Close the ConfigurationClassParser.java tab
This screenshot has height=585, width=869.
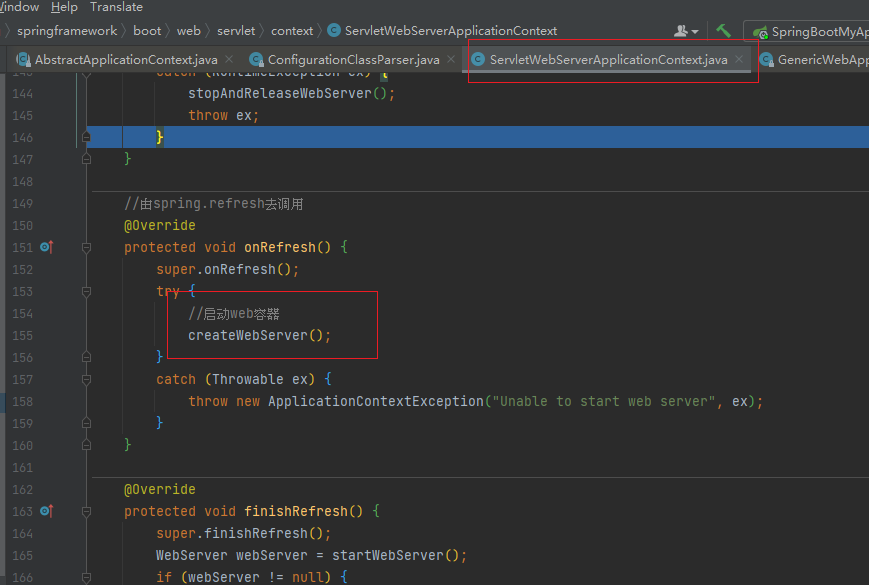click(451, 60)
